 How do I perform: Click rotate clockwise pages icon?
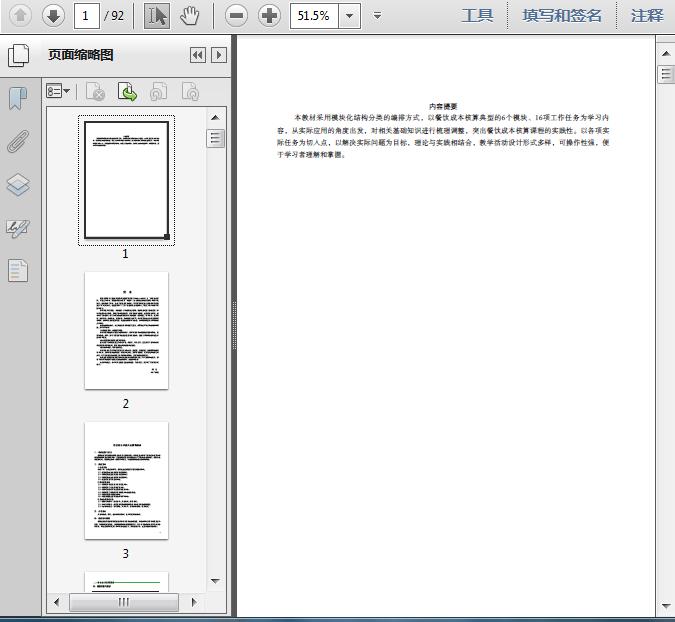[x=190, y=91]
